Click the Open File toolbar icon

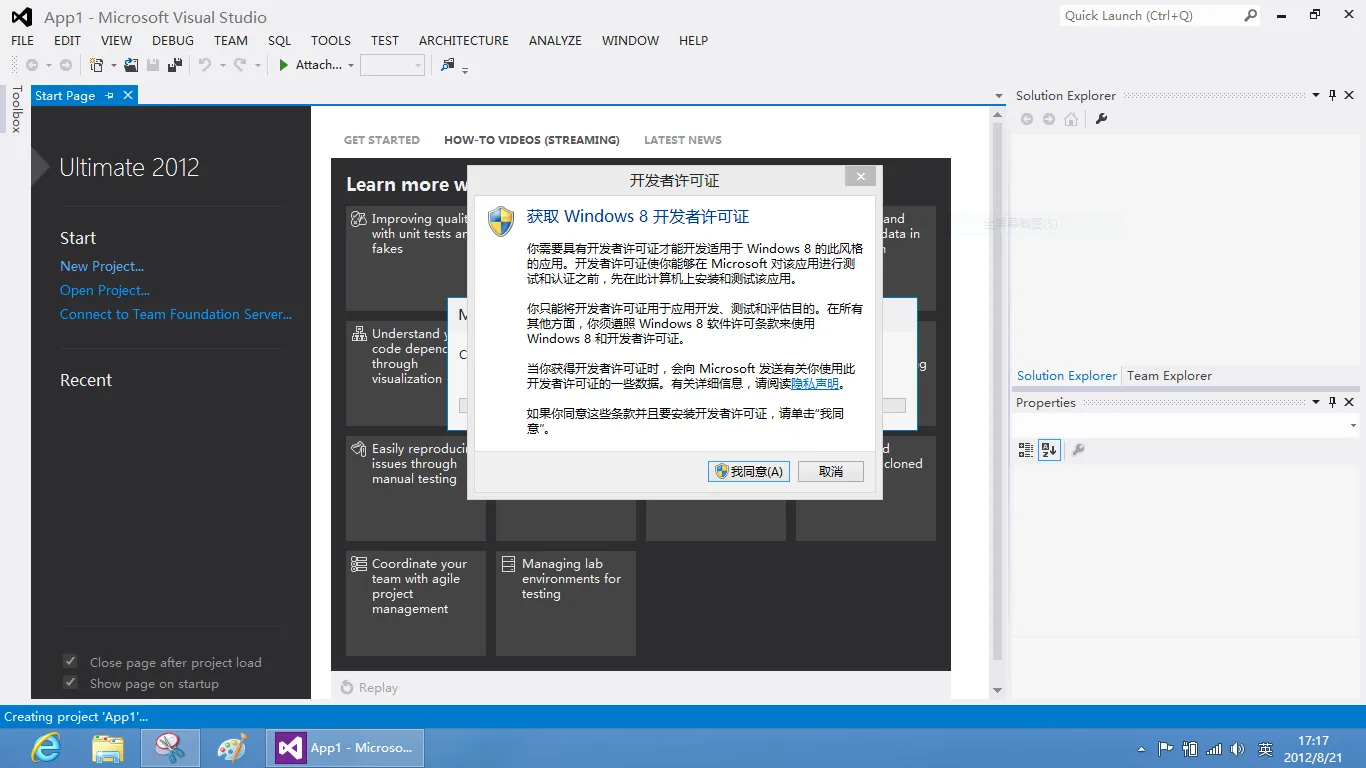point(131,65)
